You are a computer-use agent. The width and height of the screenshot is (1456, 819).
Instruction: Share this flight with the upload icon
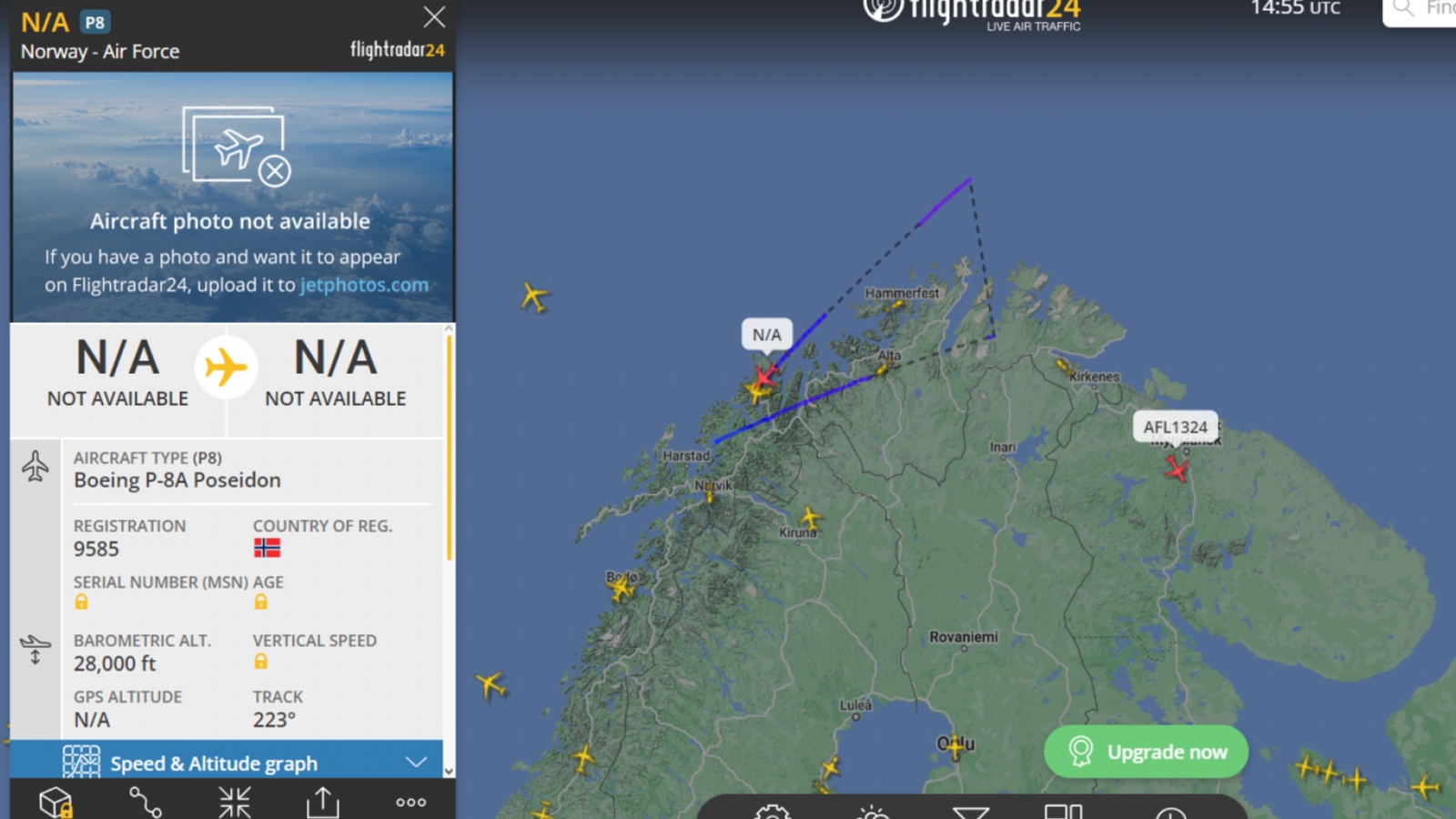click(x=322, y=803)
